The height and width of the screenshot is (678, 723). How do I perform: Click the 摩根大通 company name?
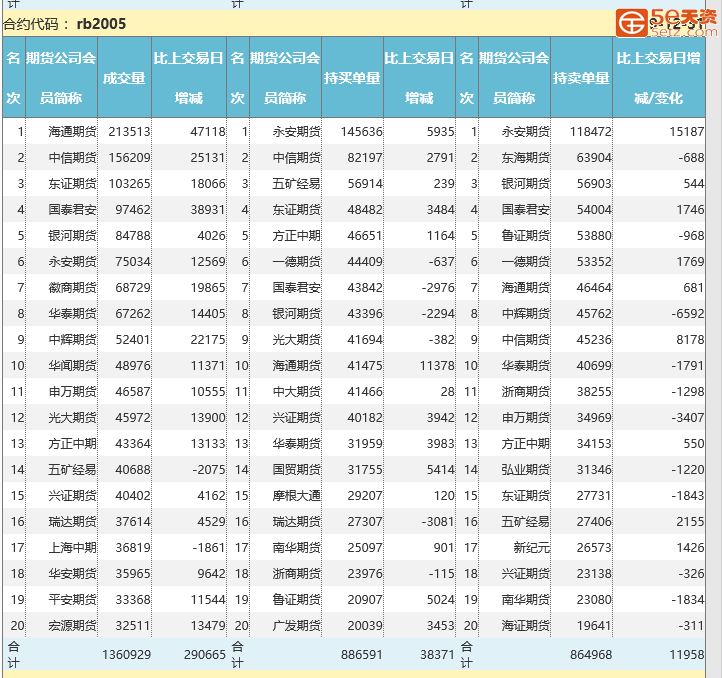pos(296,495)
